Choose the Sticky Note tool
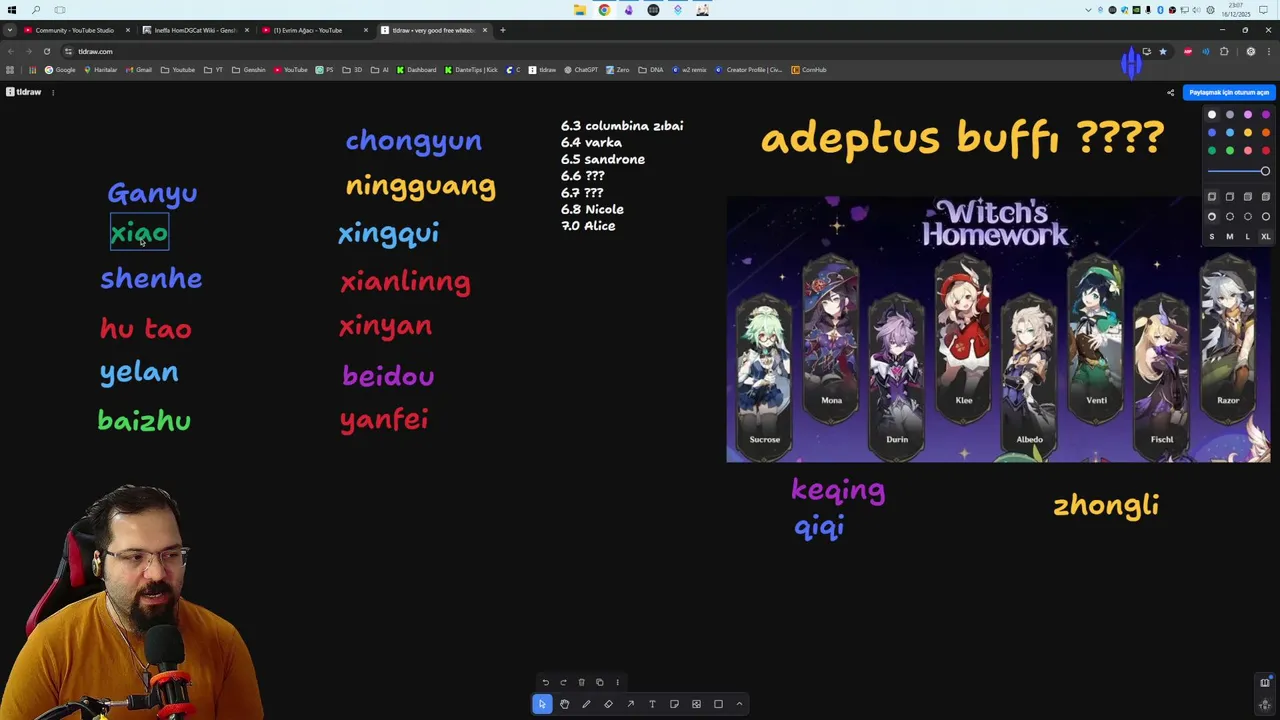1280x720 pixels. pyautogui.click(x=674, y=704)
